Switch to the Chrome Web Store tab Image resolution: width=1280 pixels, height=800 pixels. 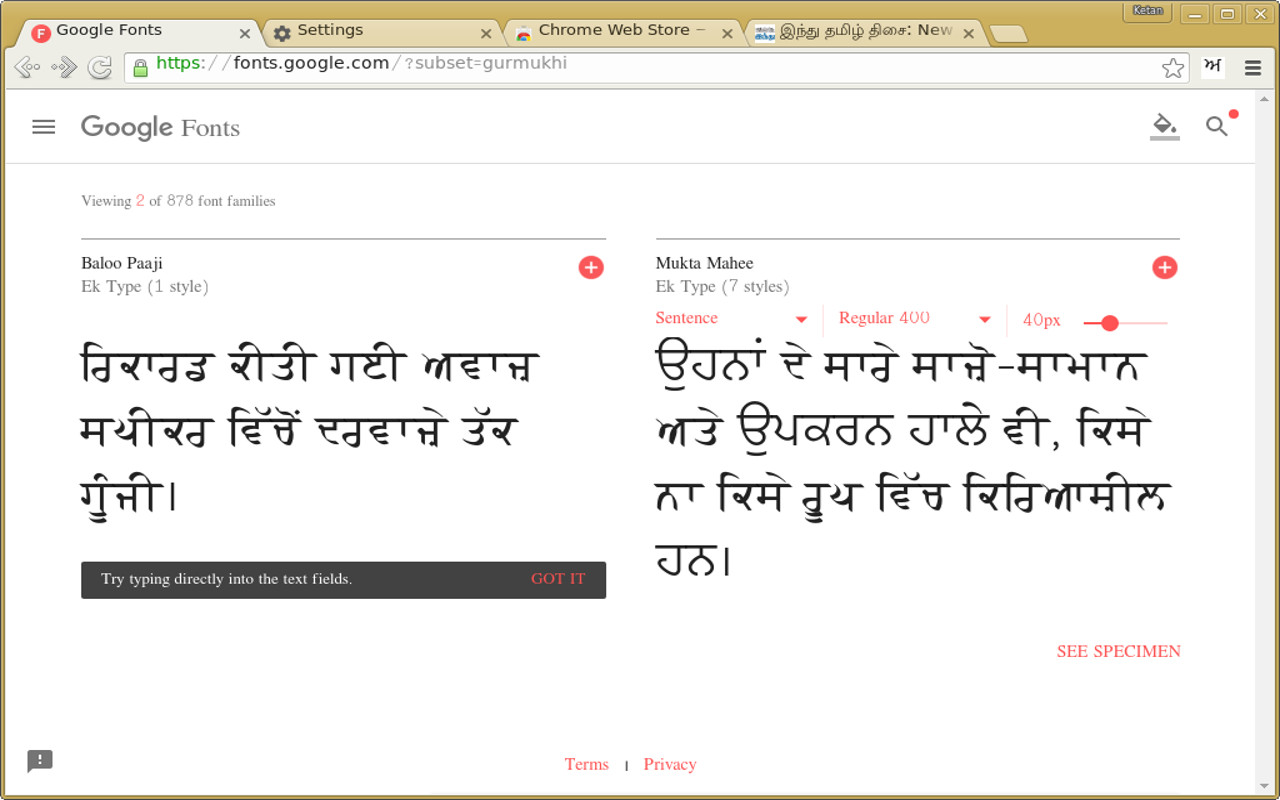tap(615, 30)
